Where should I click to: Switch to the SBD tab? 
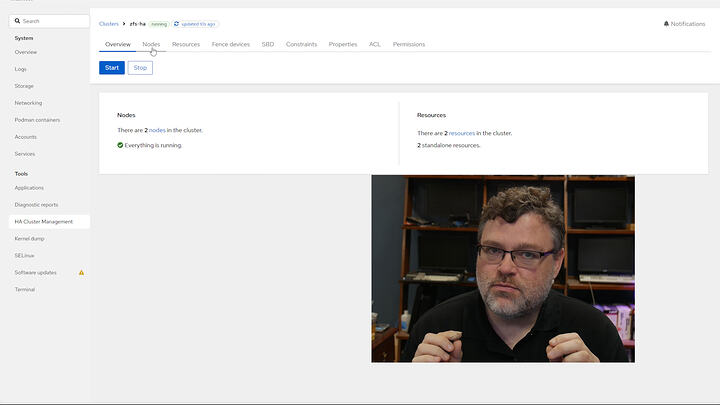(268, 45)
